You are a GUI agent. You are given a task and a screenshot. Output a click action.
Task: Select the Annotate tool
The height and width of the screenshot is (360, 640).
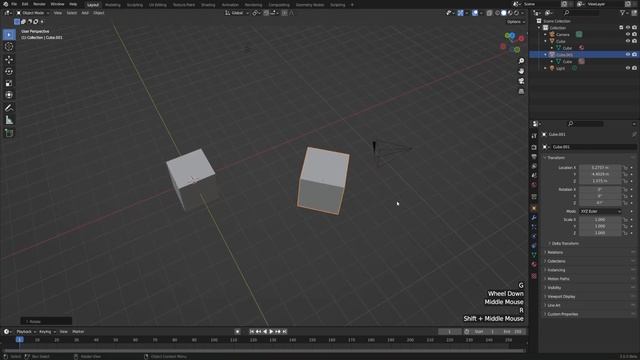click(x=9, y=108)
